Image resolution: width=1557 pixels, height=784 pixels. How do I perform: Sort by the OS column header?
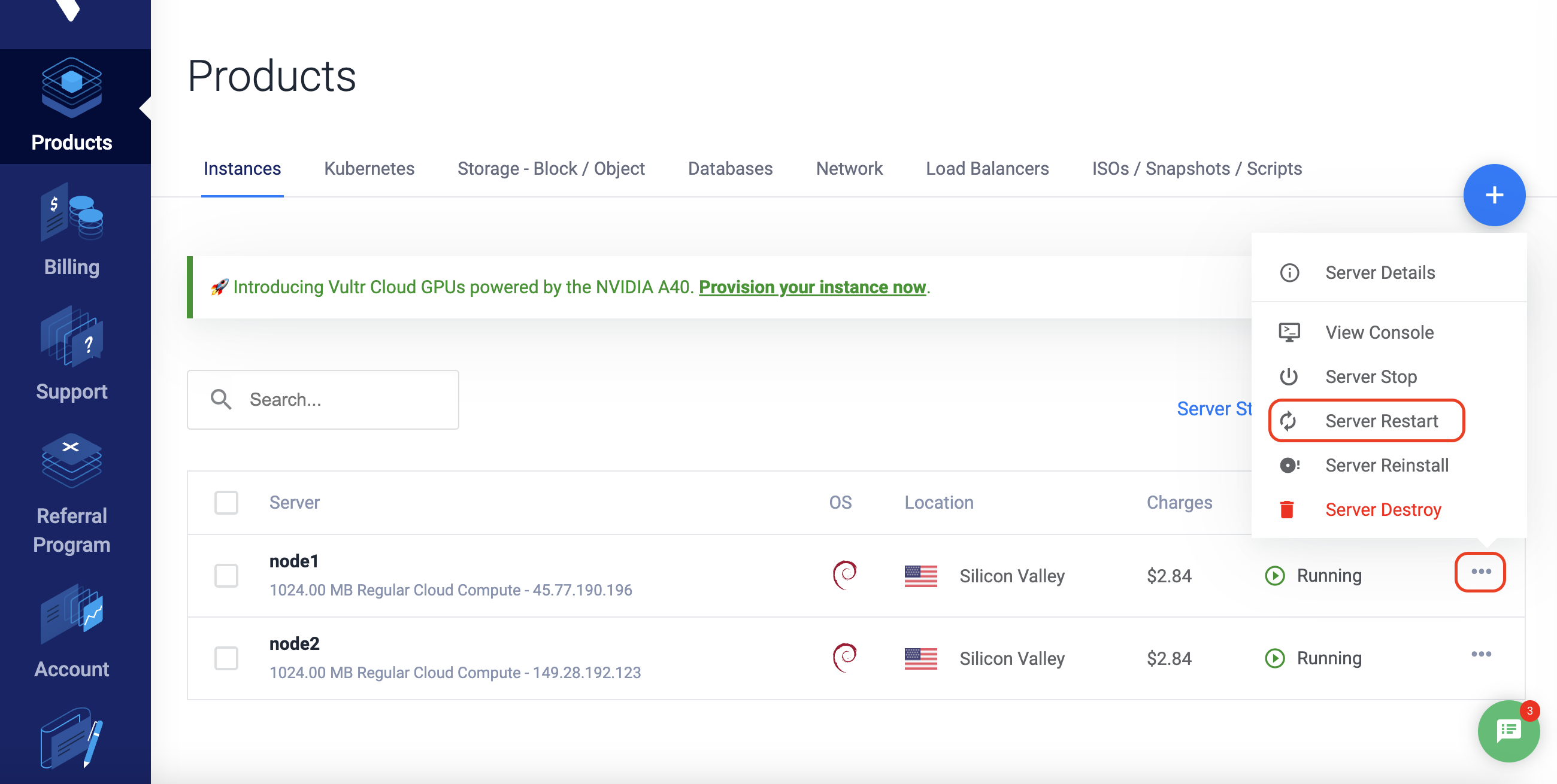click(x=840, y=503)
